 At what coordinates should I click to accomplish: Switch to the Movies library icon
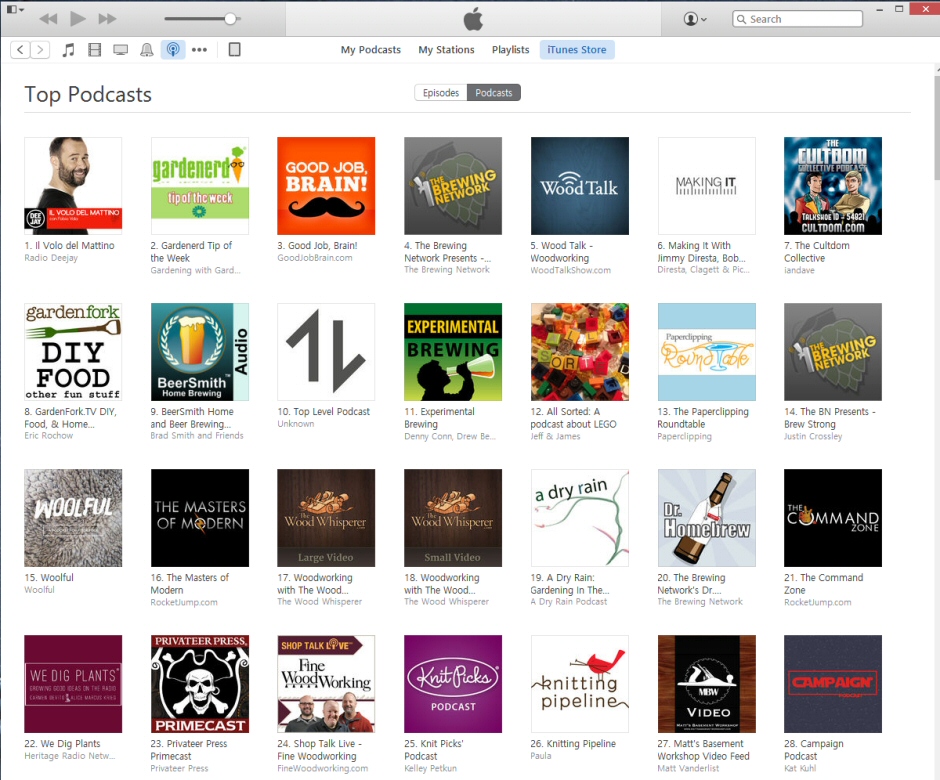pyautogui.click(x=95, y=50)
